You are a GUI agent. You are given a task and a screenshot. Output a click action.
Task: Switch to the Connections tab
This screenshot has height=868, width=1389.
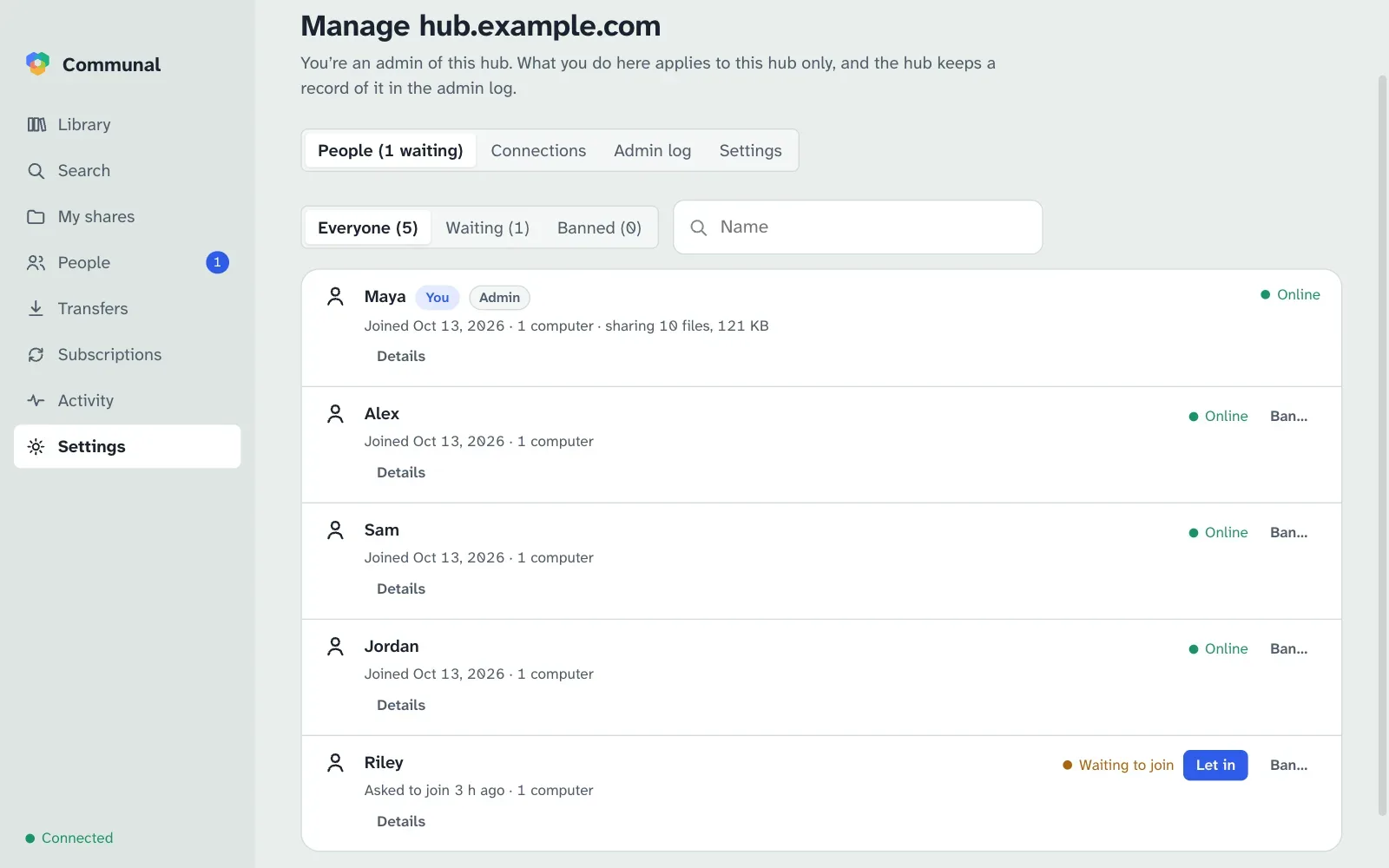(538, 151)
